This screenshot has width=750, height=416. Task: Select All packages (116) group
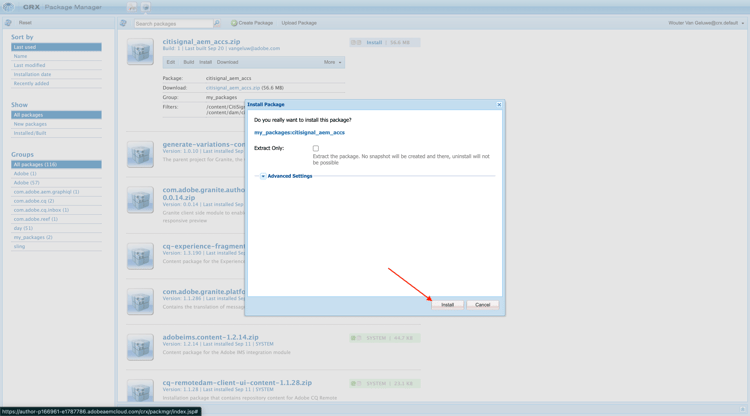[x=56, y=164]
